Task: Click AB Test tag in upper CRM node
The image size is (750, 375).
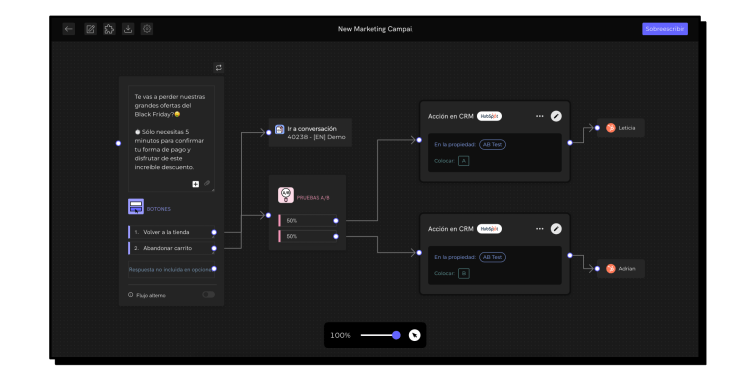Action: pos(492,144)
